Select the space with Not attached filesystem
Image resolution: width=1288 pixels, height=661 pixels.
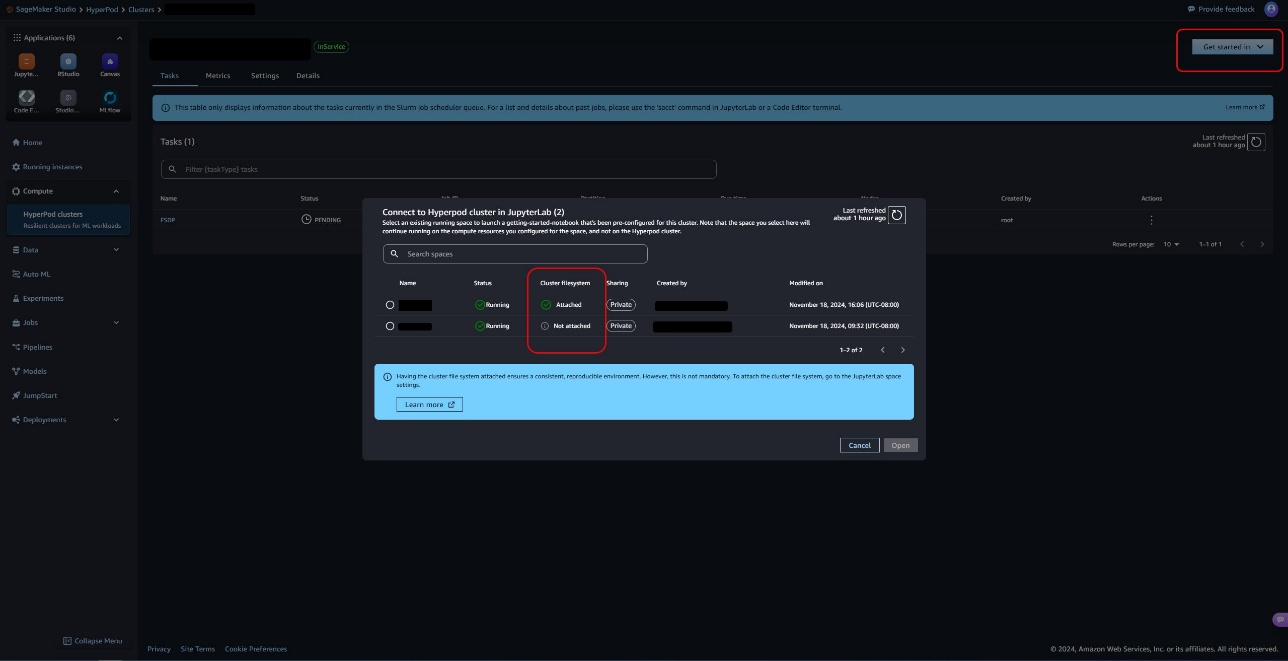click(x=390, y=326)
